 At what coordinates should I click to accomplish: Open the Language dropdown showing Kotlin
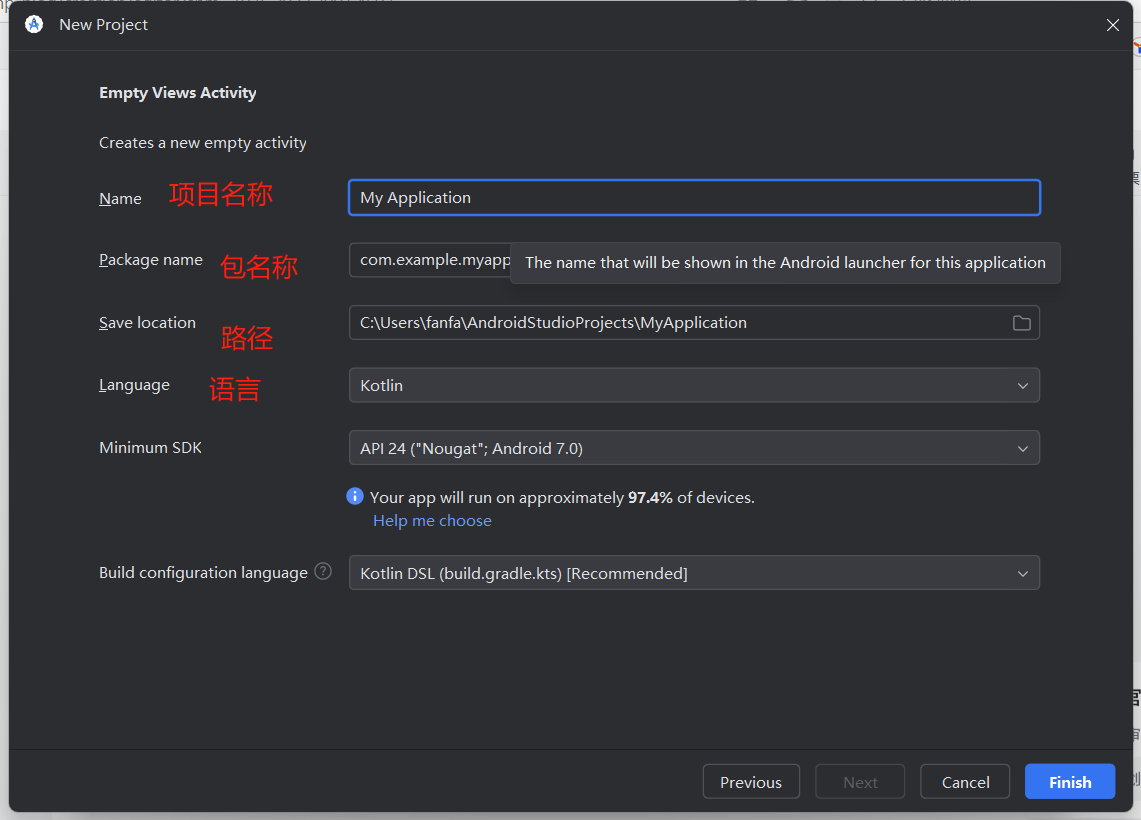[x=694, y=386]
